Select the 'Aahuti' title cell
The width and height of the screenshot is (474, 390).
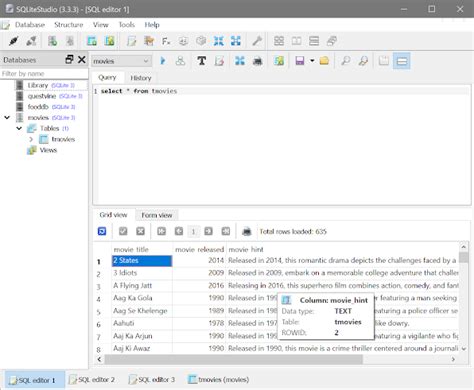142,323
